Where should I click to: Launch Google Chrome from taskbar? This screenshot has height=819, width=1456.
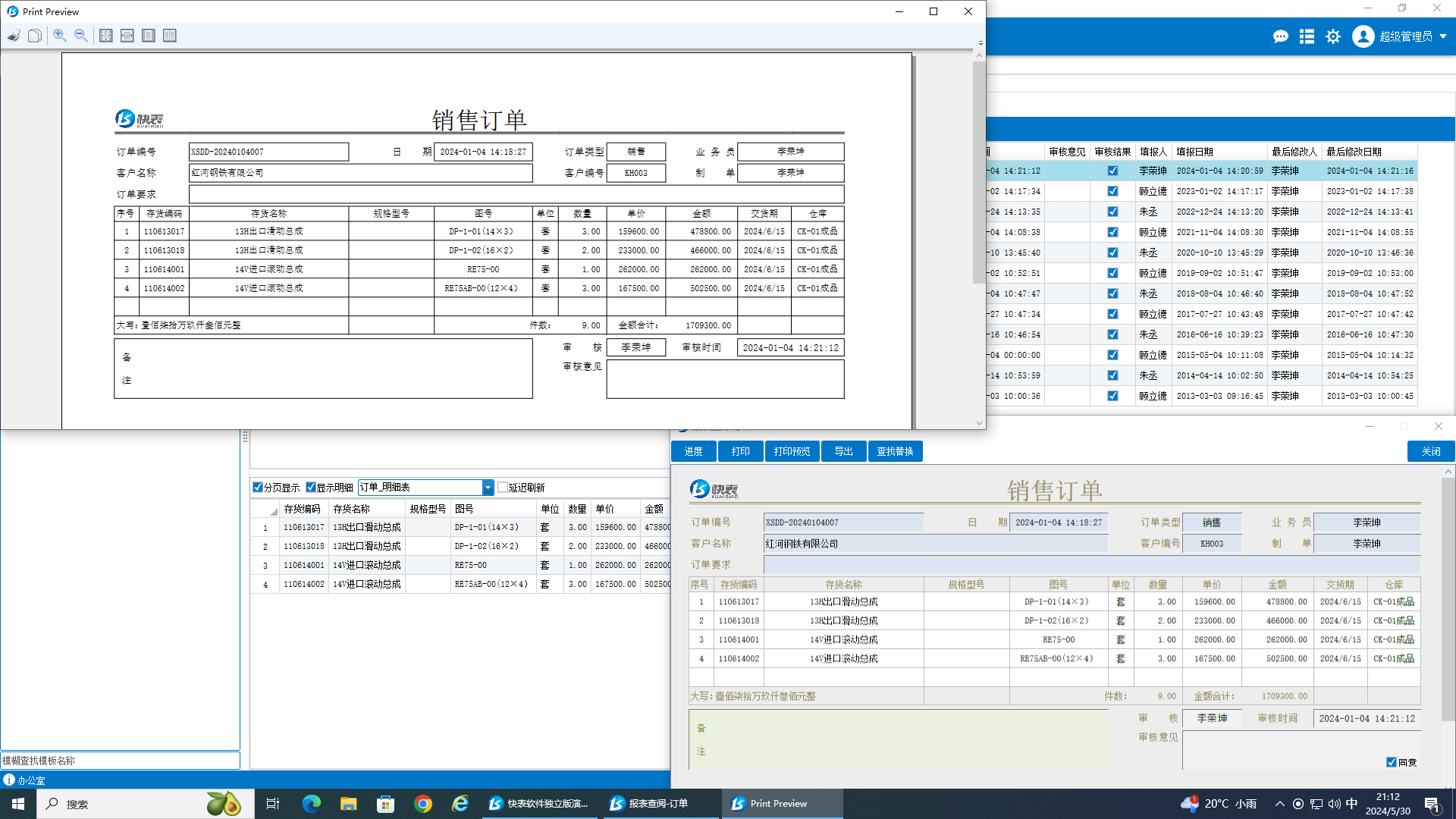pos(423,804)
